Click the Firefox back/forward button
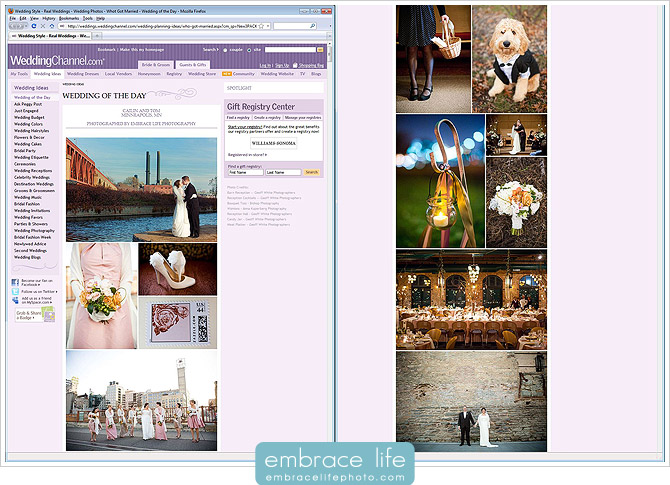Screen dimensions: 670x485 16,26
